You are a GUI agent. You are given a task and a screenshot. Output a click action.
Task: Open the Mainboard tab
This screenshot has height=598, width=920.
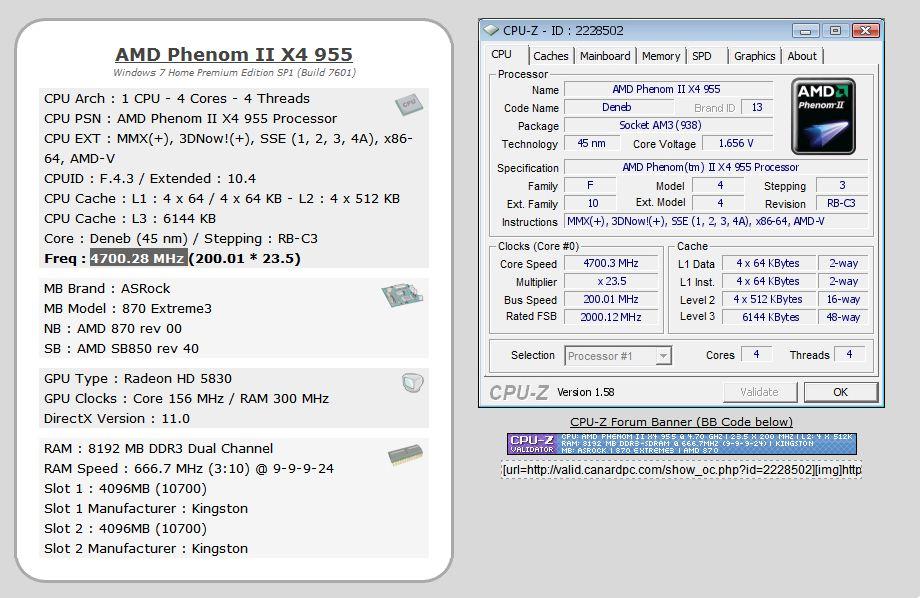605,56
